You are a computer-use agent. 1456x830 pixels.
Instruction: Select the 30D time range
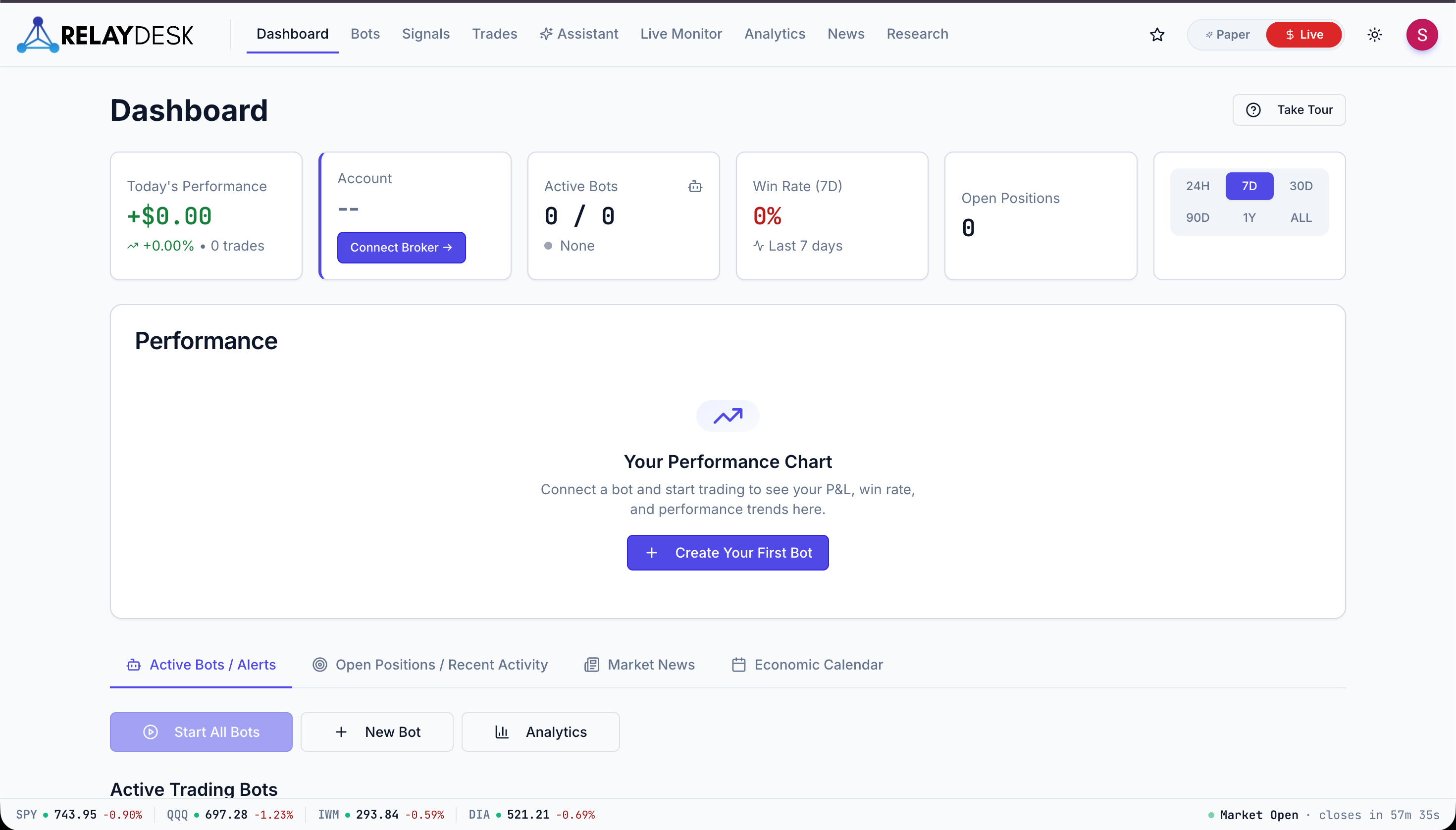[x=1301, y=186]
